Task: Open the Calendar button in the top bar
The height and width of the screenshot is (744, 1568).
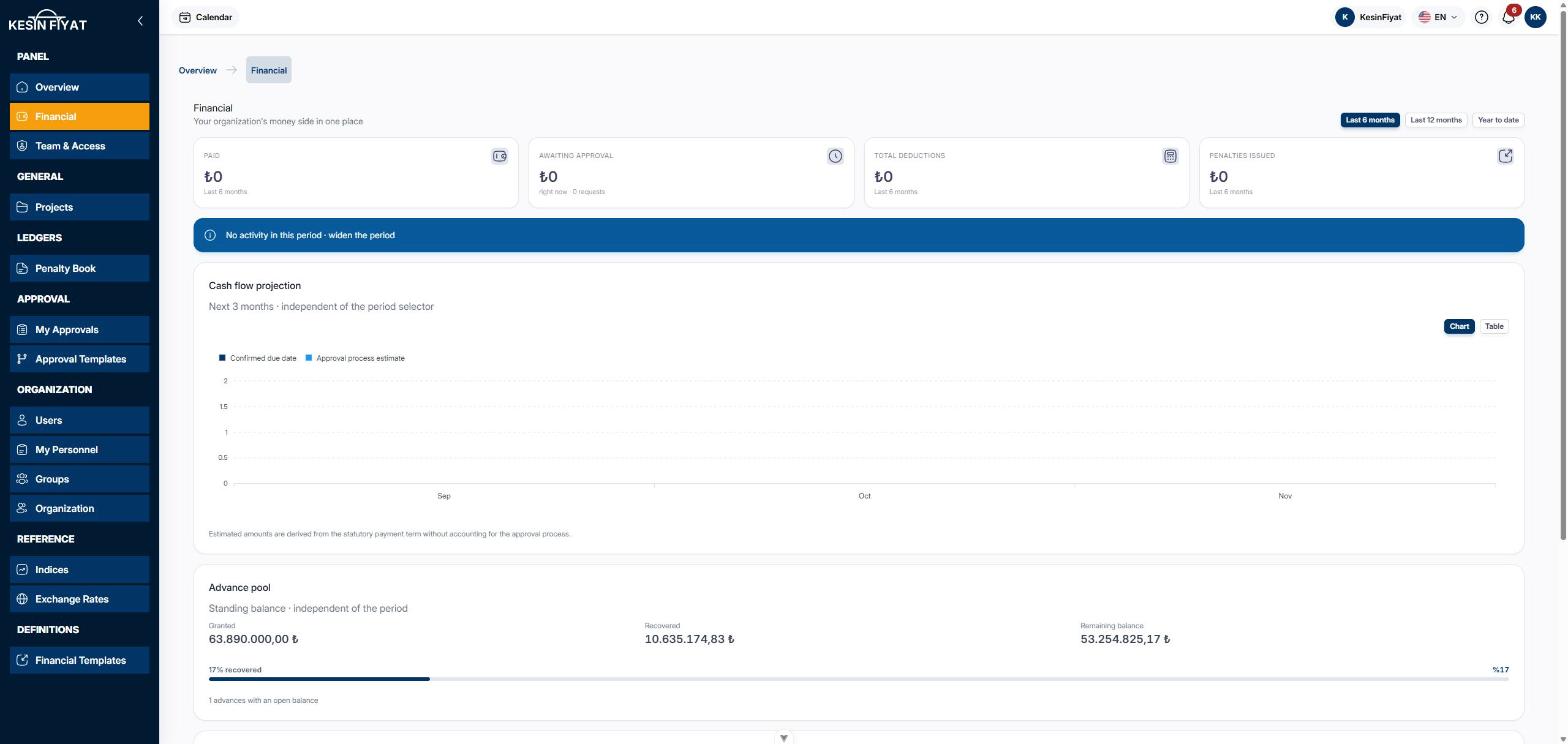Action: pos(206,17)
